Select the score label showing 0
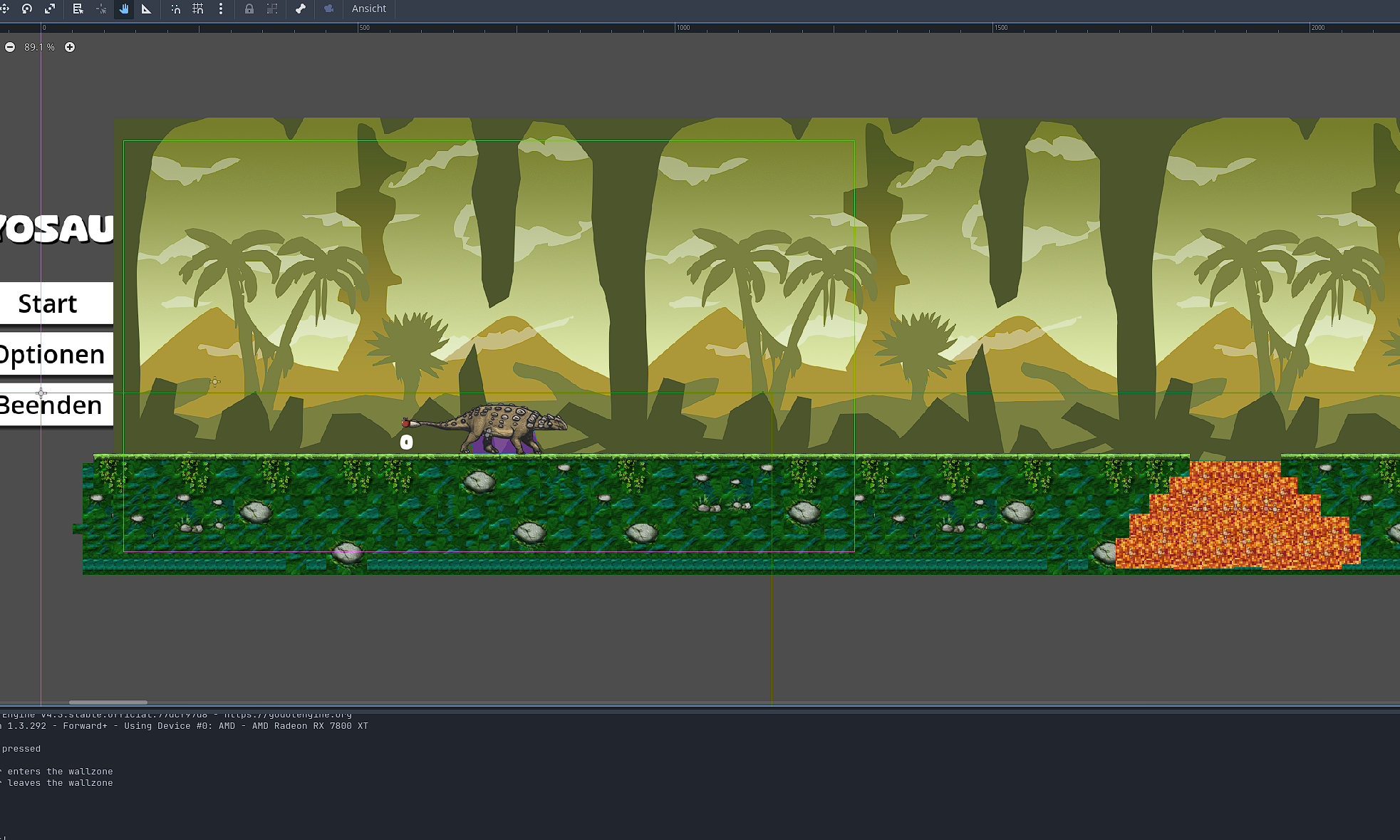Screen dimensions: 1400x840 [406, 442]
